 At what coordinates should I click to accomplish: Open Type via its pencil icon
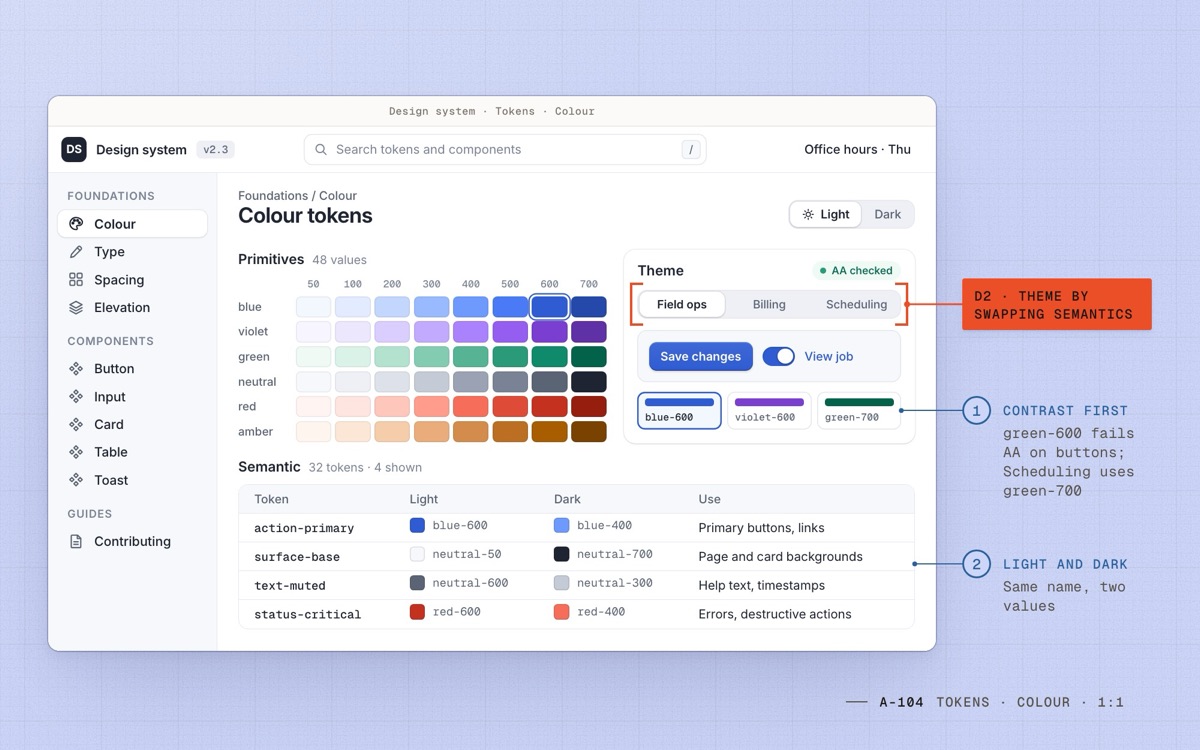pos(76,252)
